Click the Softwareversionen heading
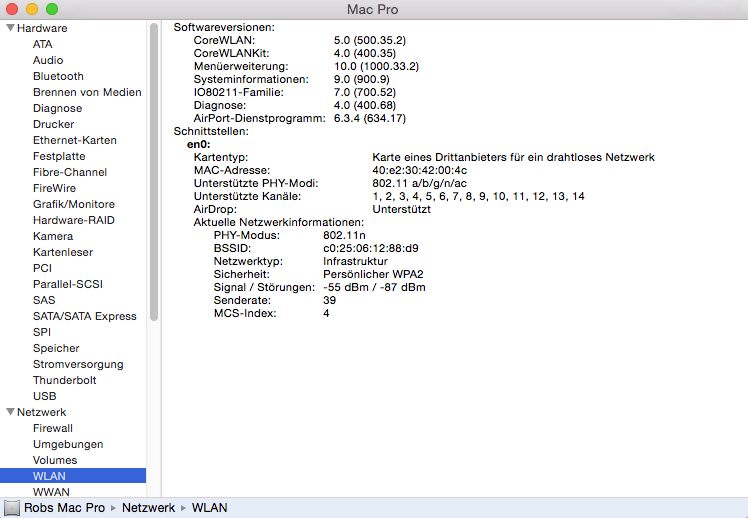The height and width of the screenshot is (518, 748). click(224, 27)
